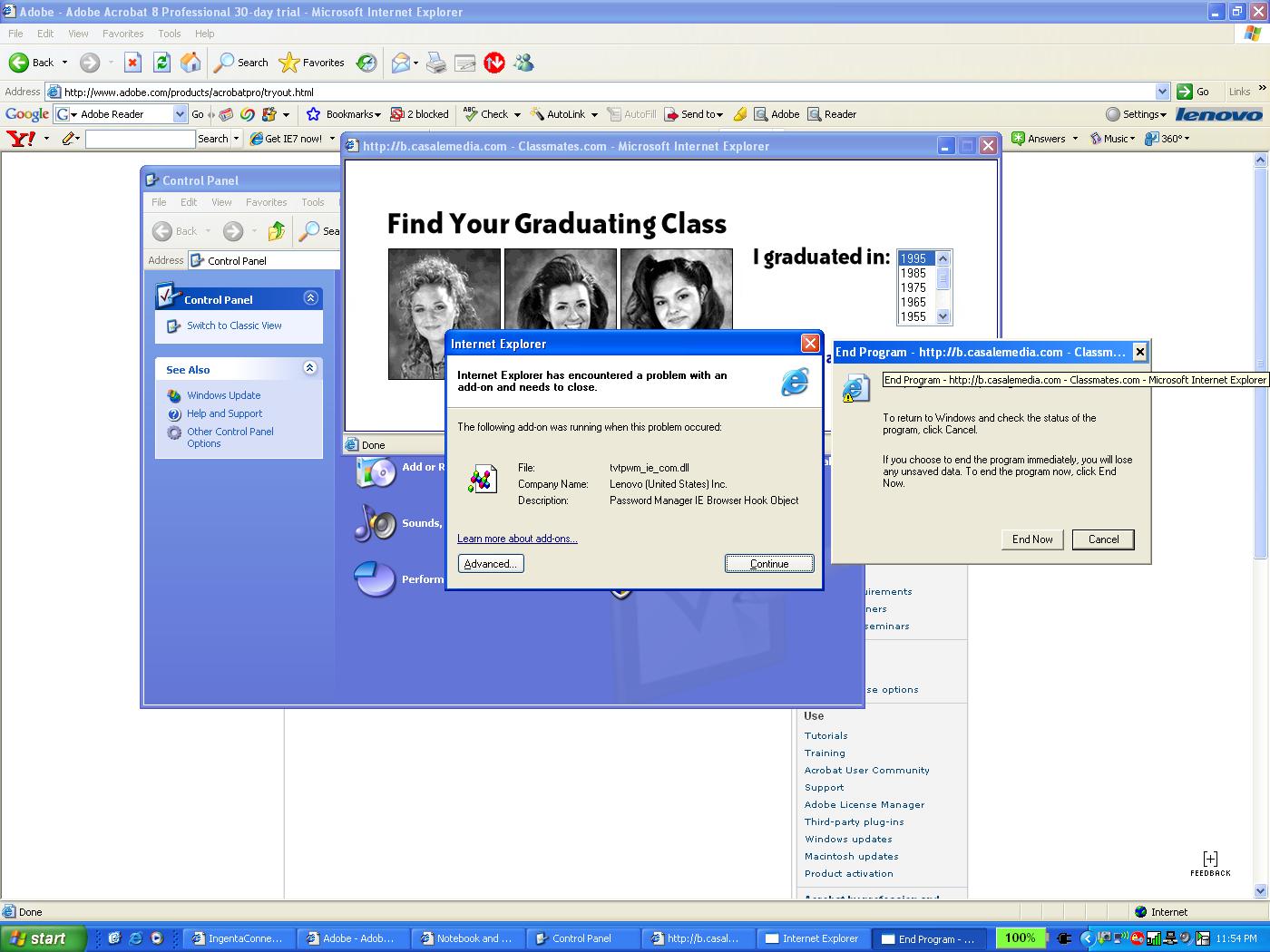Click Help and Support link
This screenshot has width=1270, height=952.
point(225,413)
